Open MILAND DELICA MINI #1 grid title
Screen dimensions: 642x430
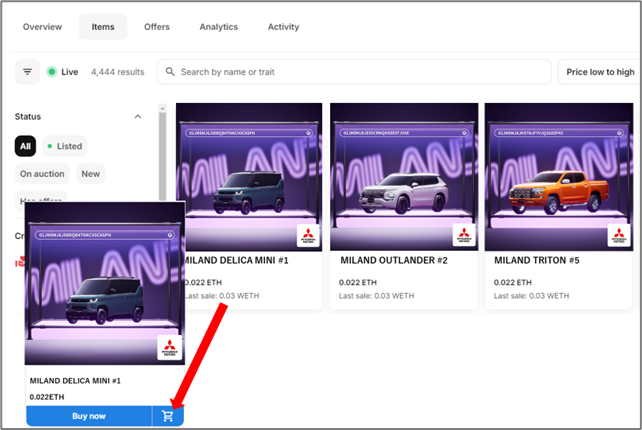[237, 260]
